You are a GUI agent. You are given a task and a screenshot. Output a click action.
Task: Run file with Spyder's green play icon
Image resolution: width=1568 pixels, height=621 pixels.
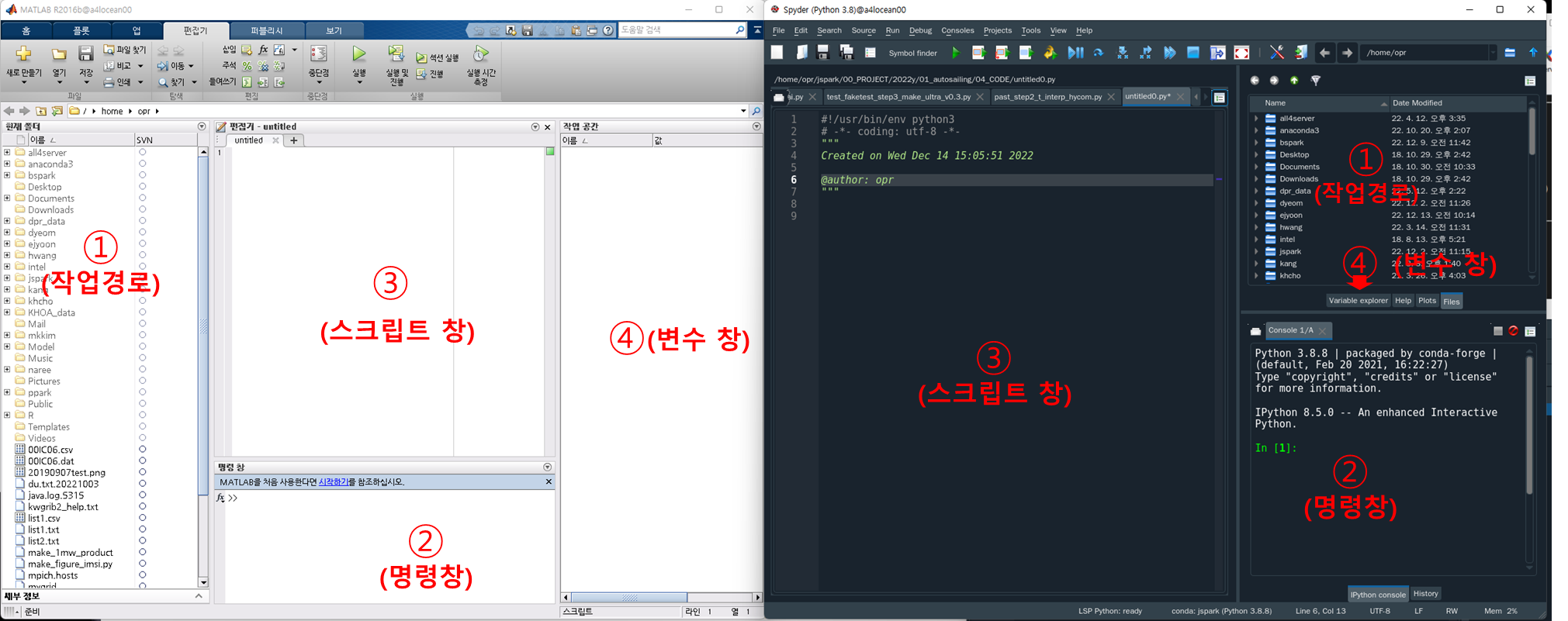tap(956, 53)
